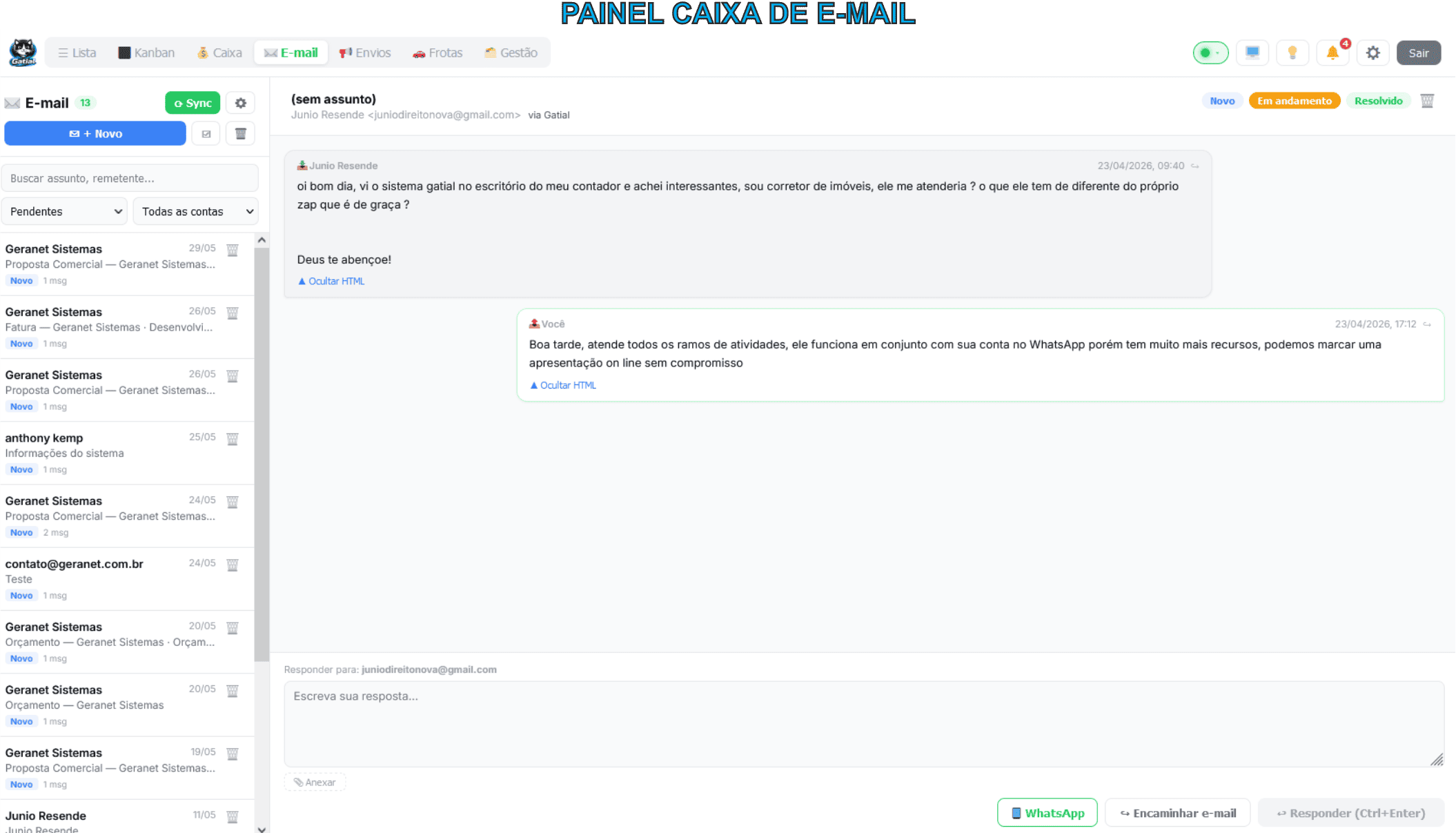Open top bar settings gear

coord(1373,52)
